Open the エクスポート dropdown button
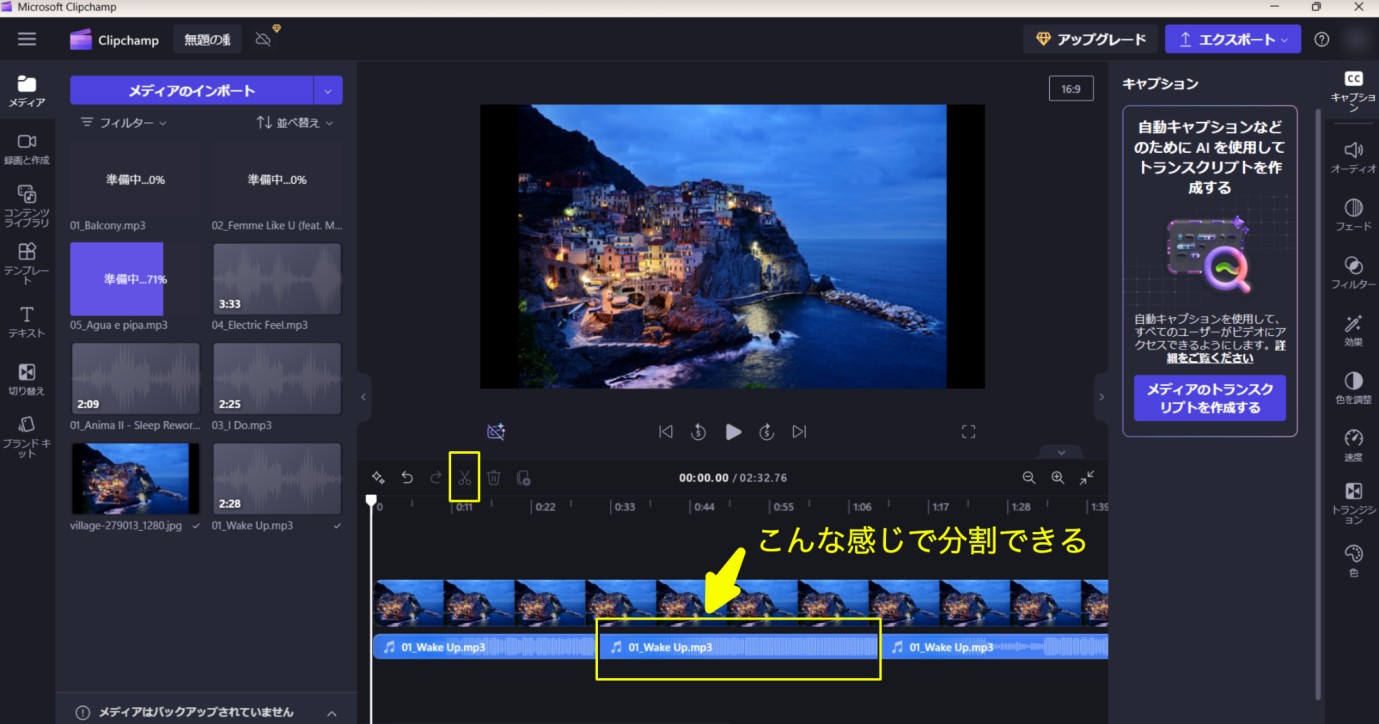Viewport: 1379px width, 724px height. click(x=1232, y=39)
